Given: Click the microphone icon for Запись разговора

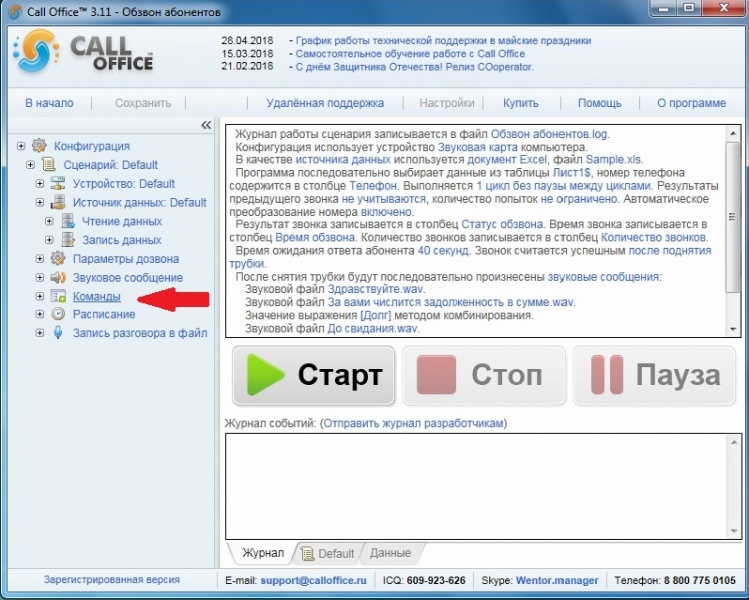Looking at the screenshot, I should pos(58,333).
